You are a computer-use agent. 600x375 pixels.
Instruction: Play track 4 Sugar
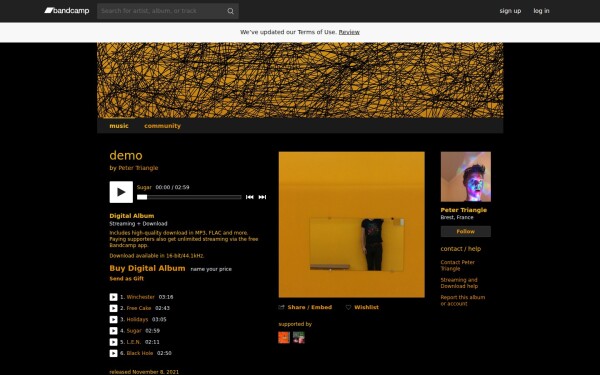[113, 331]
